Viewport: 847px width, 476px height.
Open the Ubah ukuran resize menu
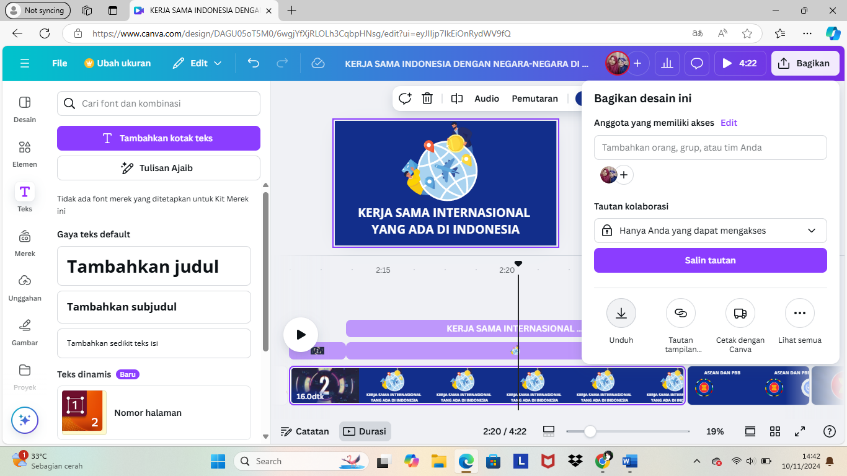click(x=117, y=63)
